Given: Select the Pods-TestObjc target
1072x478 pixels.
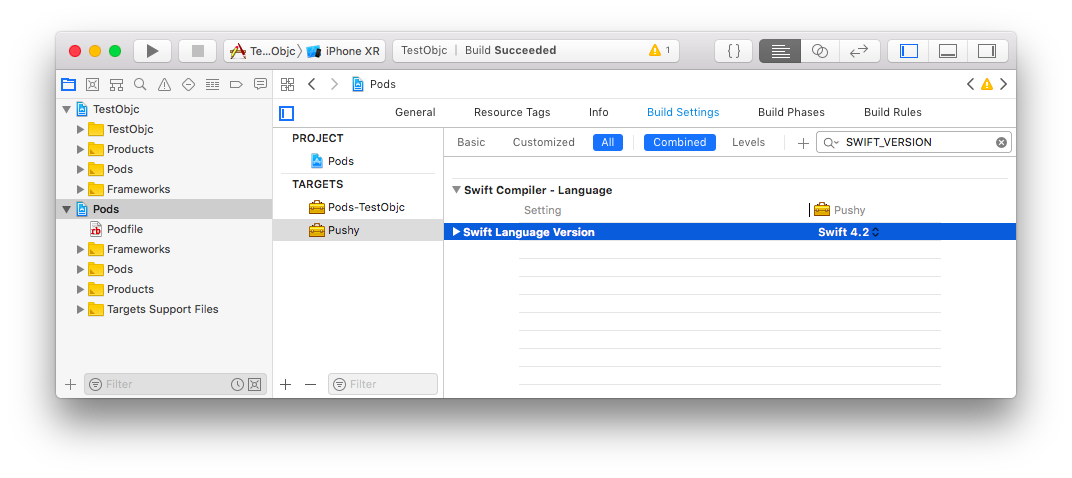Looking at the screenshot, I should tap(357, 207).
